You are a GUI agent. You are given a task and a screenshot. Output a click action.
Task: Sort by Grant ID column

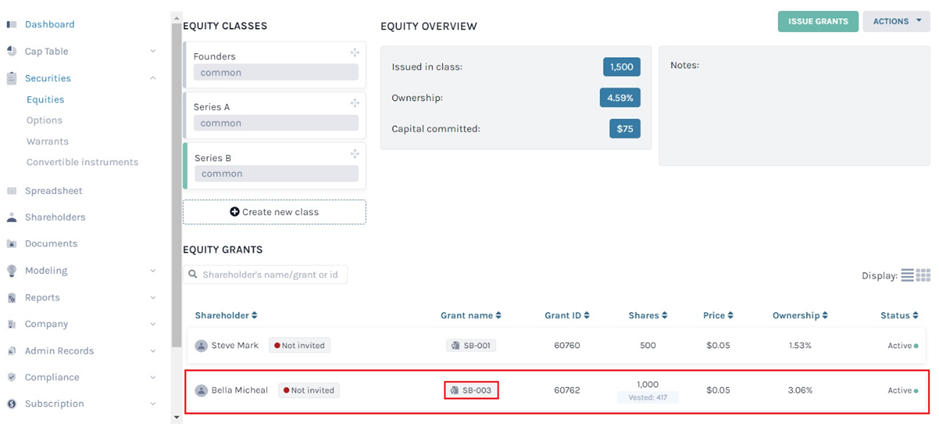[567, 315]
